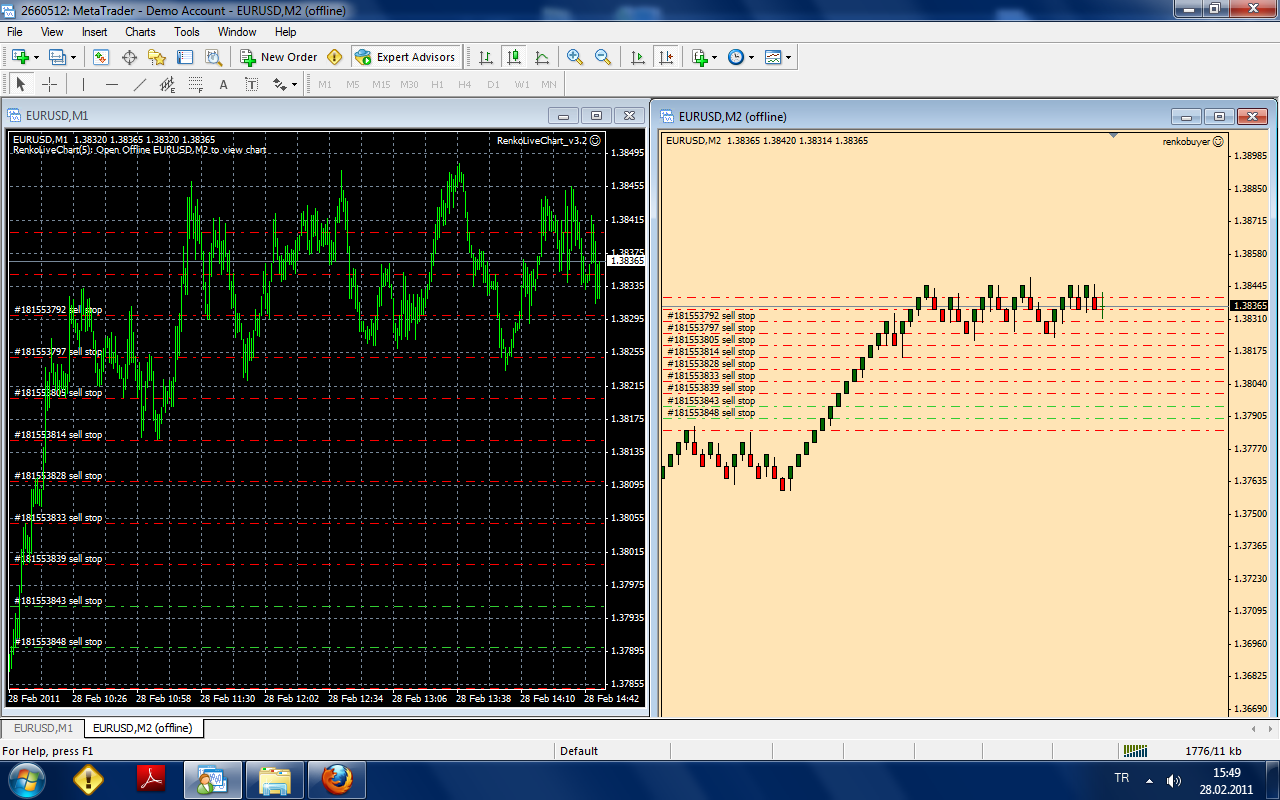Select the text label tool
This screenshot has height=800, width=1280.
(x=252, y=85)
